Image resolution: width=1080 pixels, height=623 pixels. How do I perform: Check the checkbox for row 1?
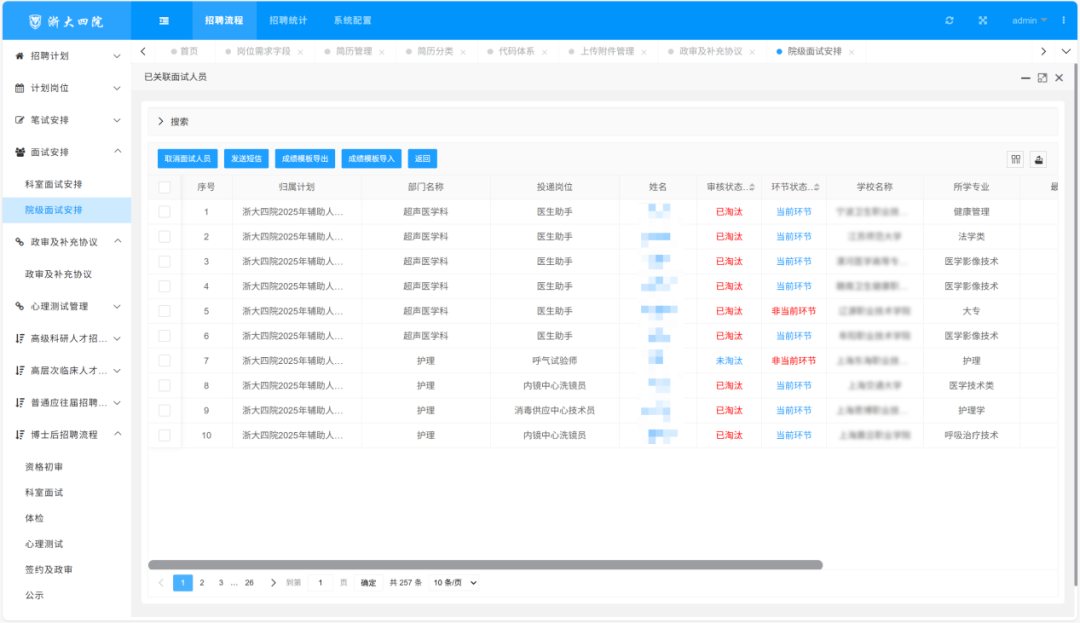164,211
